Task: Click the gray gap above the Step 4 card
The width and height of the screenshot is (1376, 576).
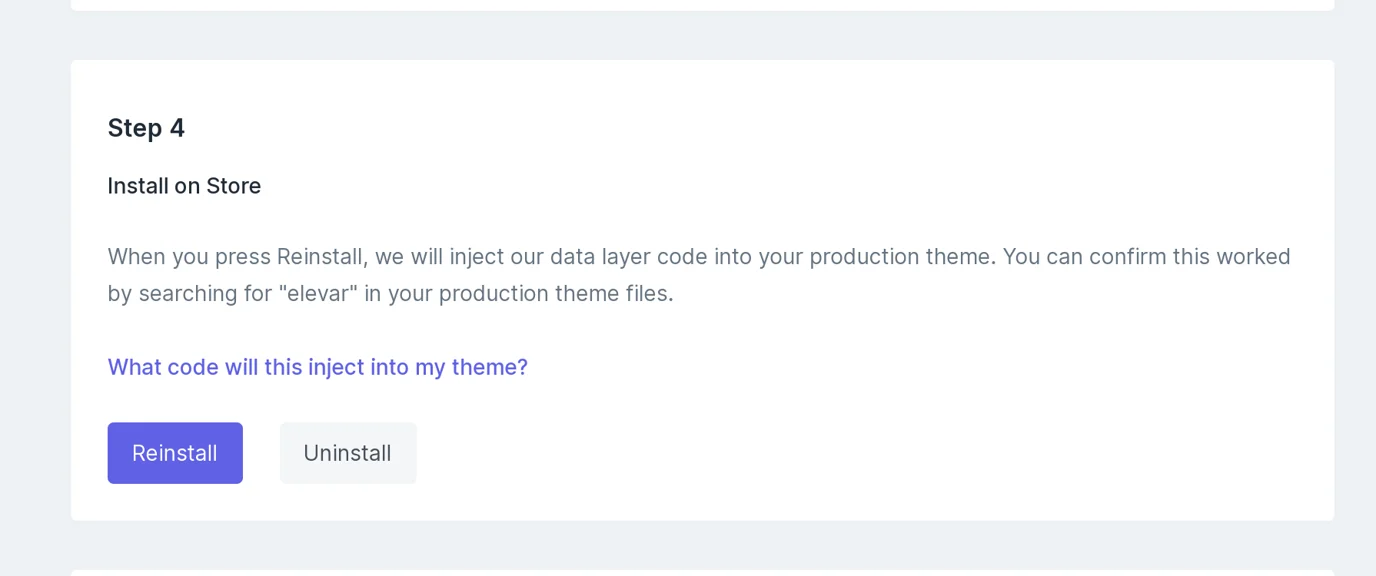Action: (702, 35)
